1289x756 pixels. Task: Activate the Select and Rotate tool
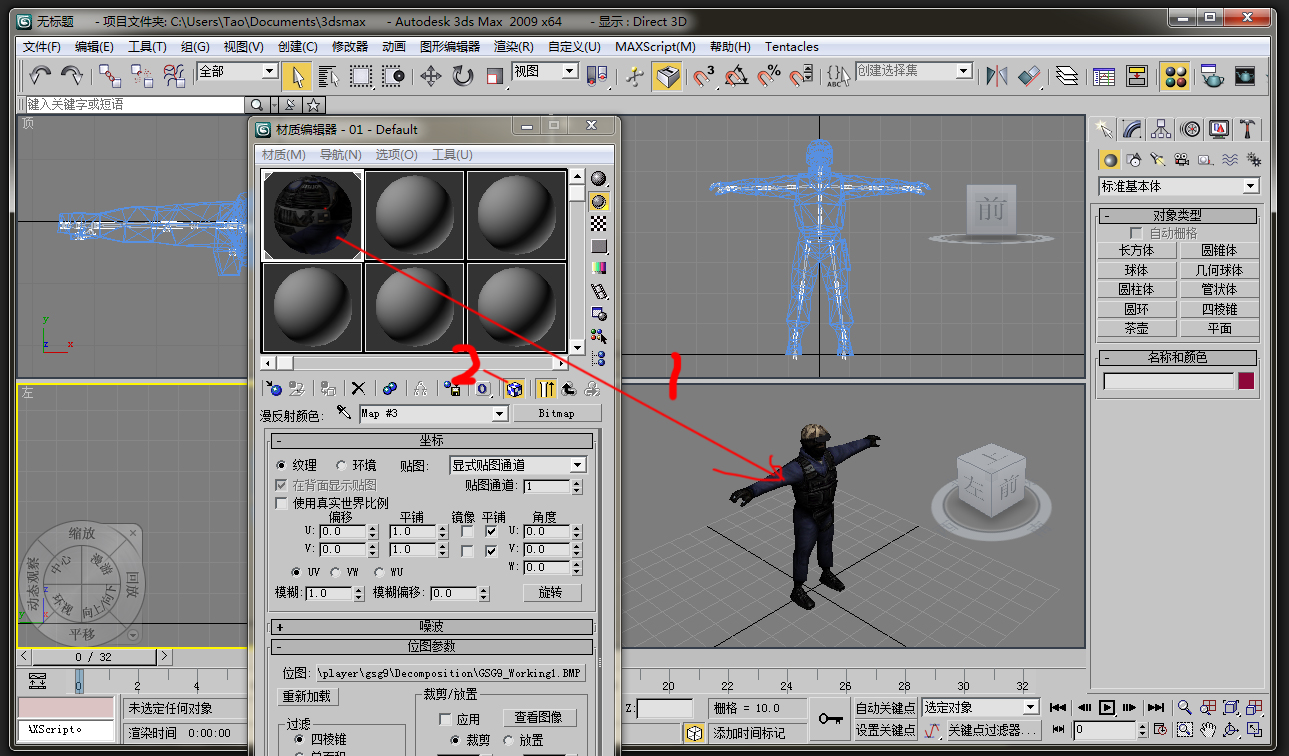(x=463, y=76)
